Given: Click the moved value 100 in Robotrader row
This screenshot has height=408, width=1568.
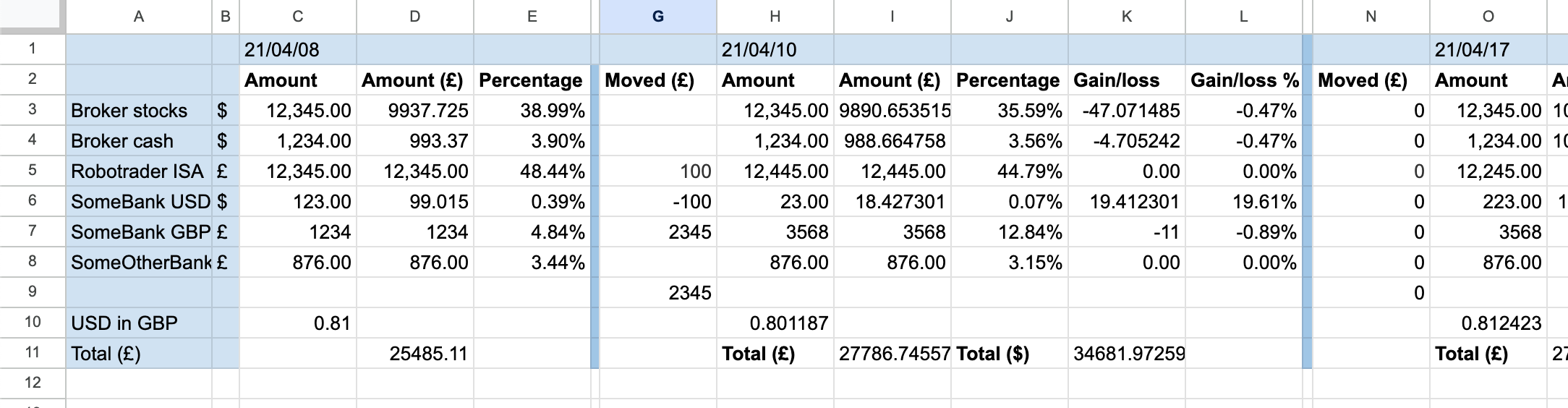Looking at the screenshot, I should (x=658, y=171).
